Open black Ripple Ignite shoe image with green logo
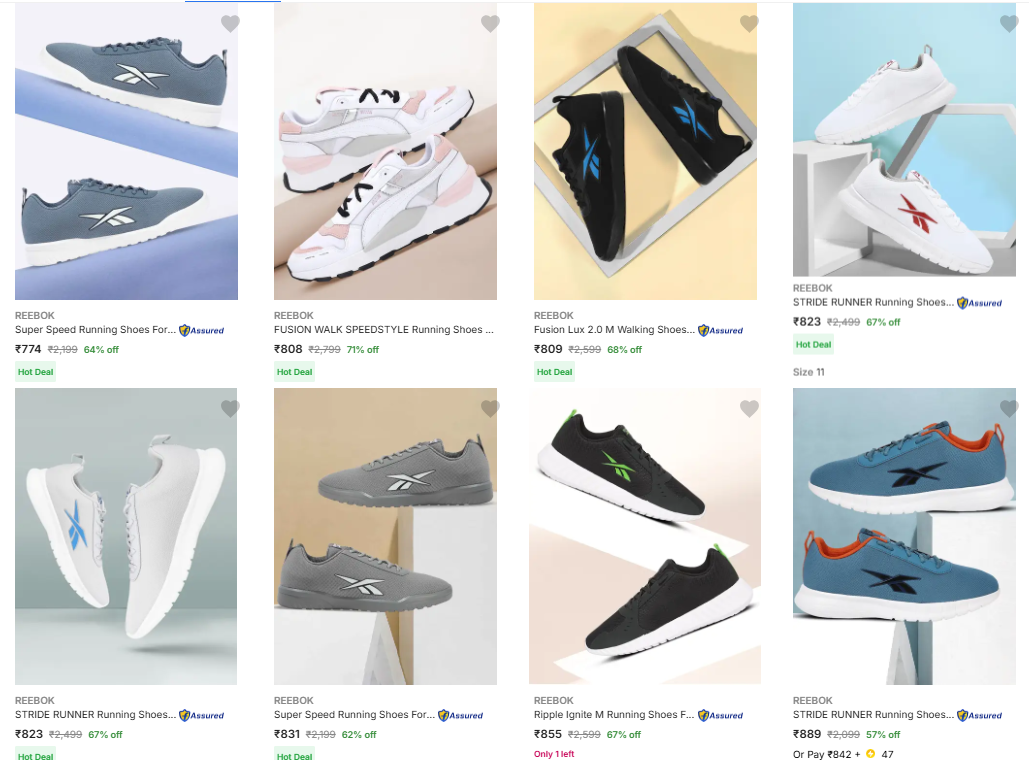1029x760 pixels. (645, 535)
